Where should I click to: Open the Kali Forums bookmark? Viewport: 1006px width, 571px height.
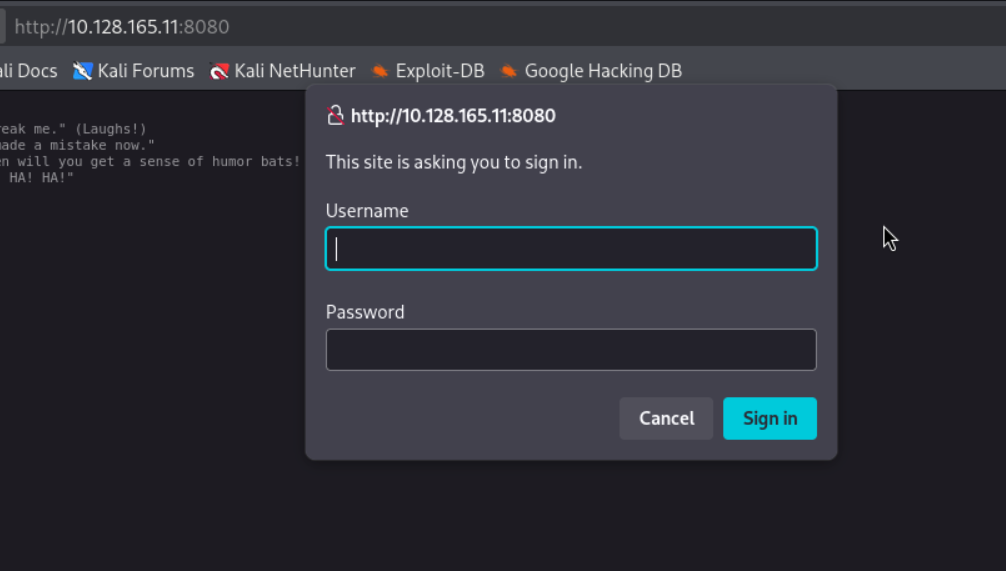click(133, 71)
